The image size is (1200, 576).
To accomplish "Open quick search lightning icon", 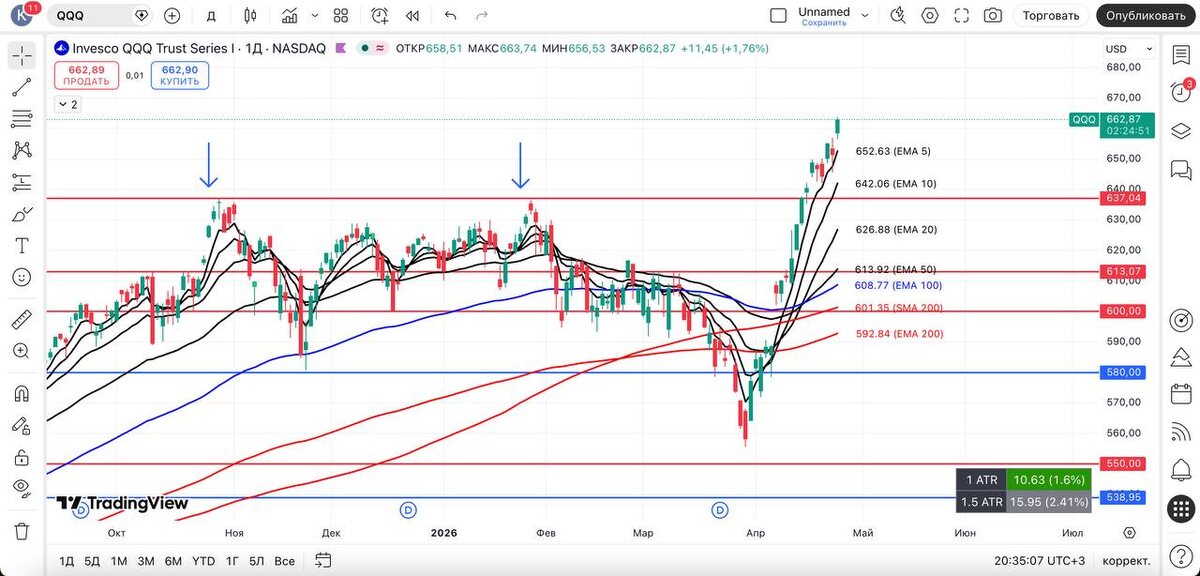I will point(898,15).
